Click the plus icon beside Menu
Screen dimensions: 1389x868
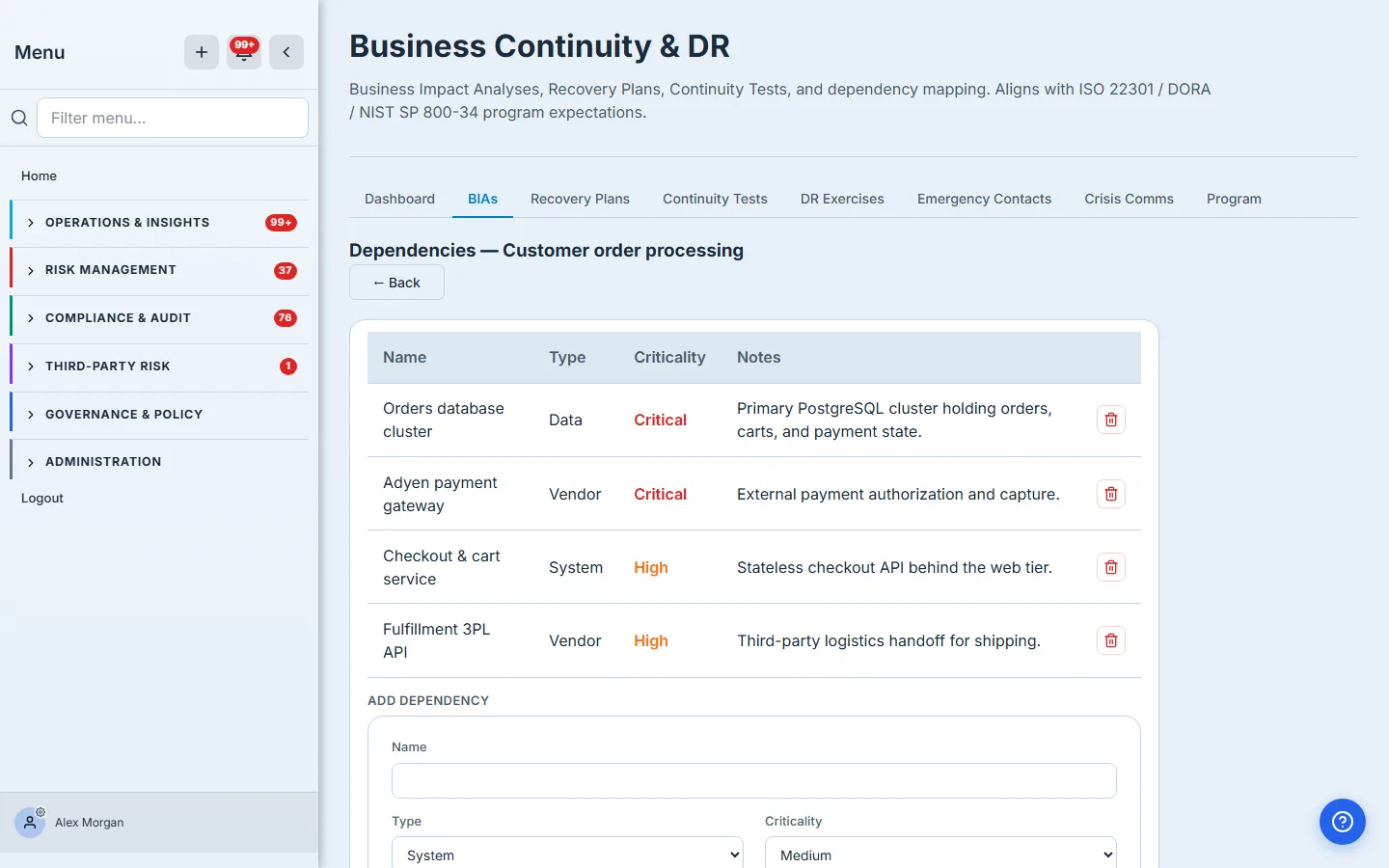click(202, 52)
